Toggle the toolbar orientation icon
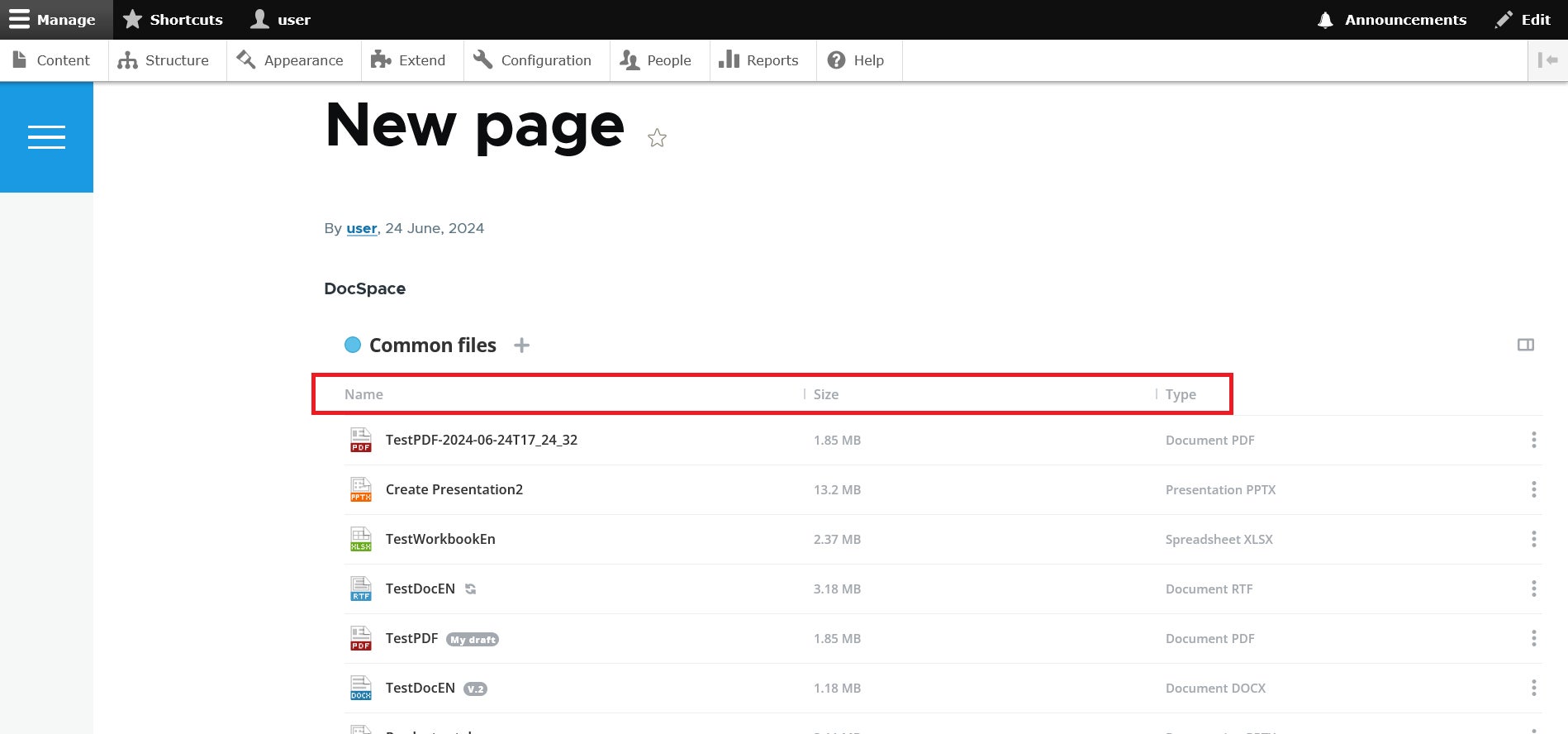This screenshot has height=734, width=1568. point(1547,60)
